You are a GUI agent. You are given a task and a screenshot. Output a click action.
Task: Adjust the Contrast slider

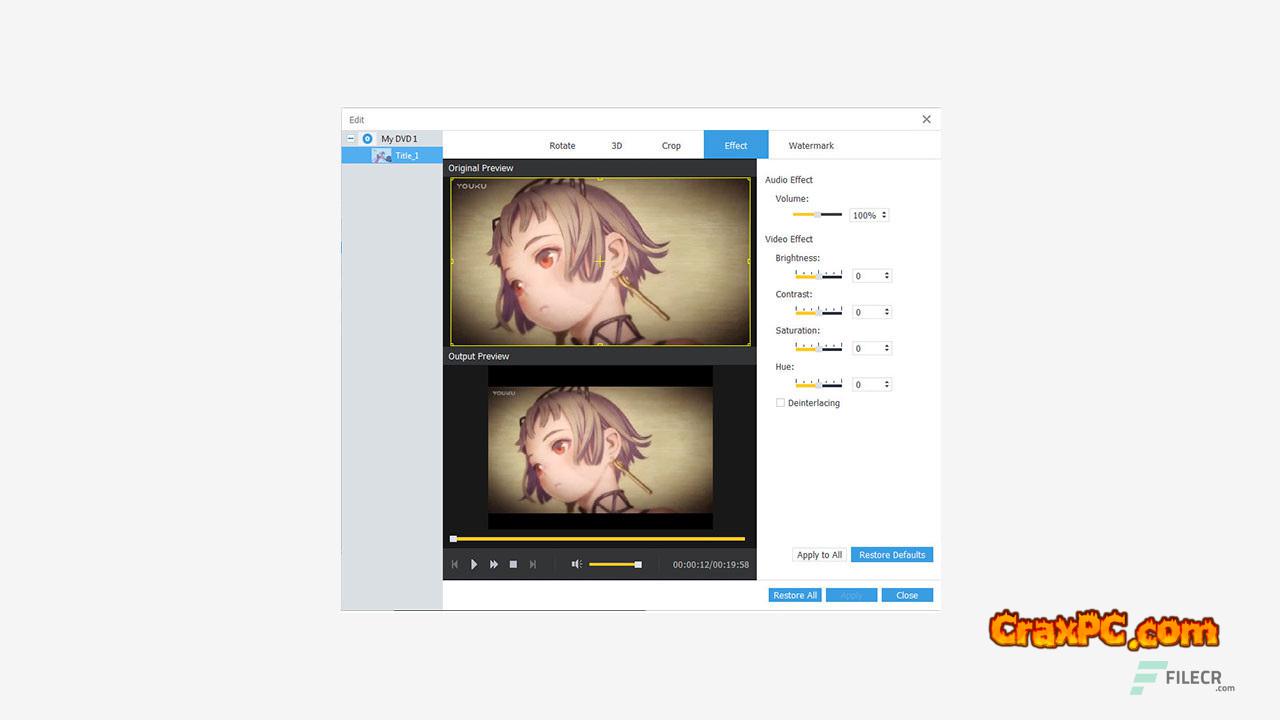coord(818,312)
